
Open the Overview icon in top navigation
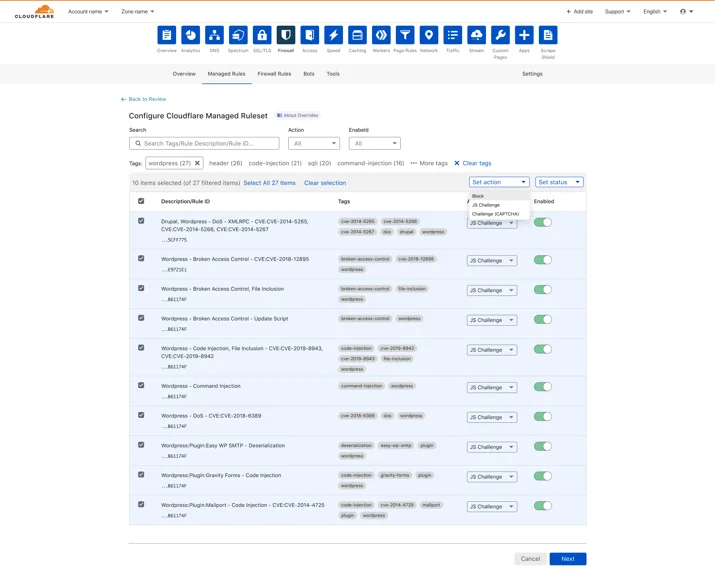(166, 35)
